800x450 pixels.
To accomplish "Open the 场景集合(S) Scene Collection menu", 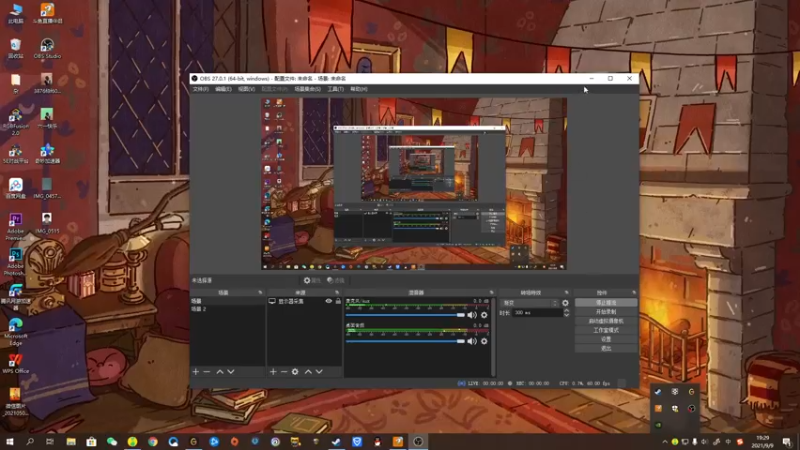I will [x=307, y=89].
